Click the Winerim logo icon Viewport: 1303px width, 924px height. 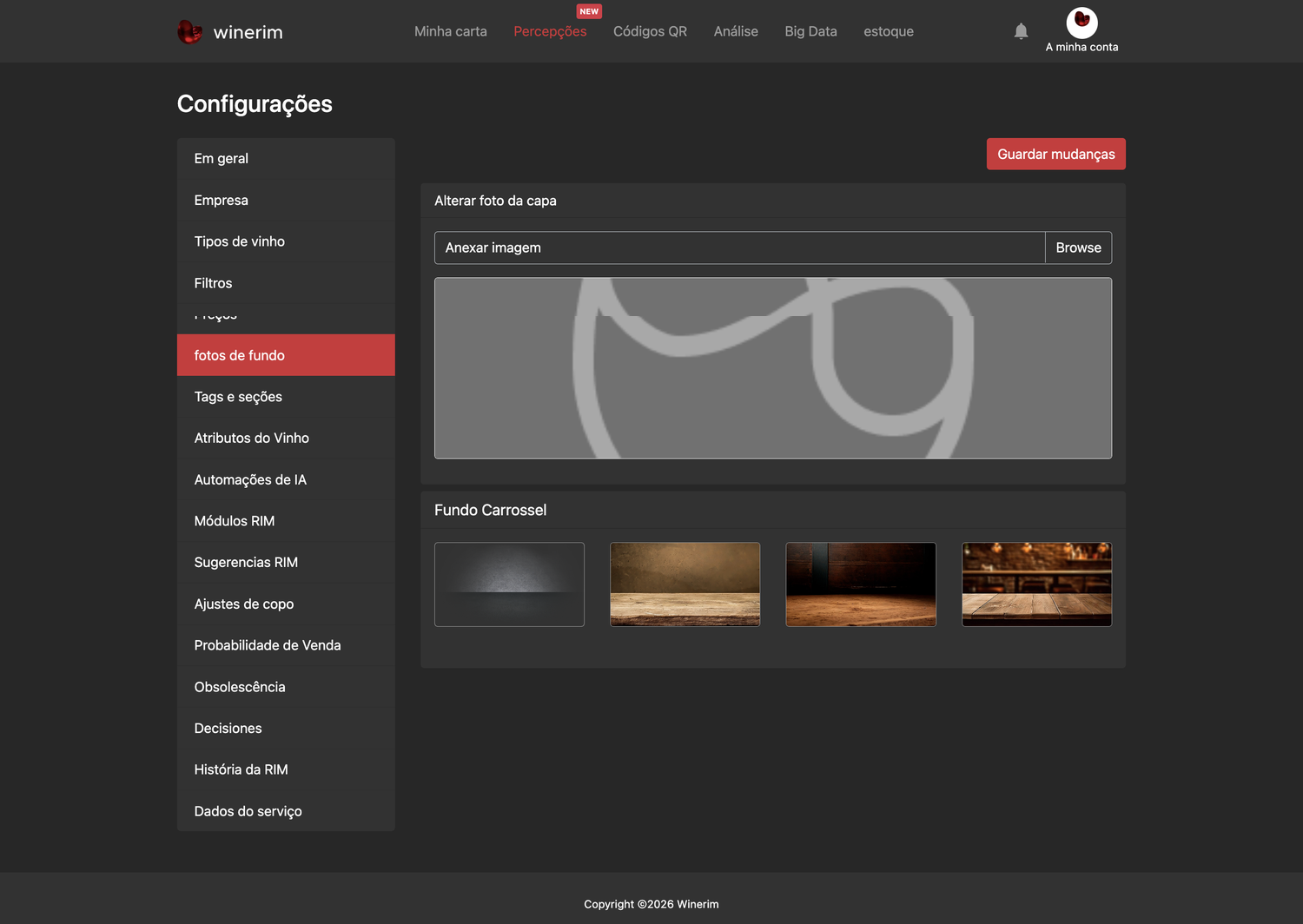tap(189, 32)
